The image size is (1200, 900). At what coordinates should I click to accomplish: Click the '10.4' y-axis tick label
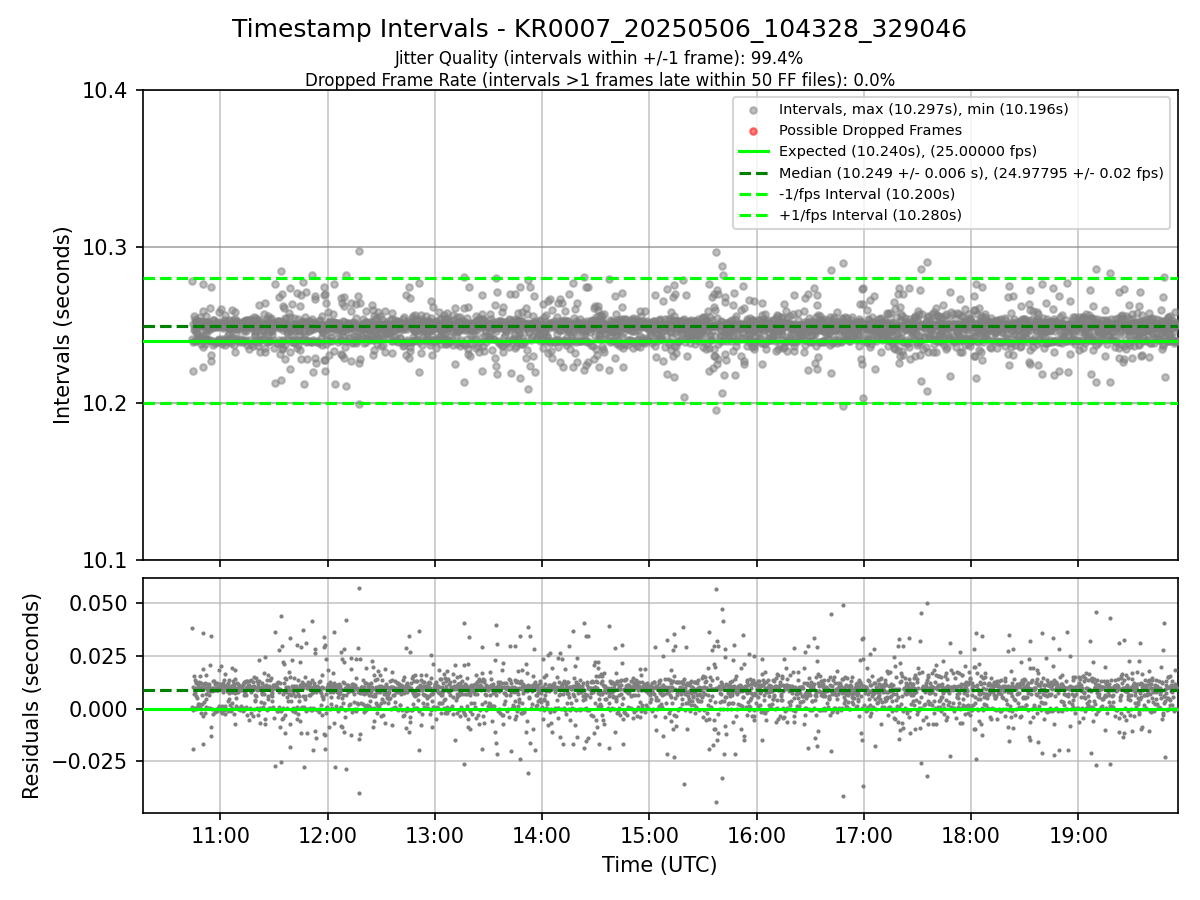point(107,91)
